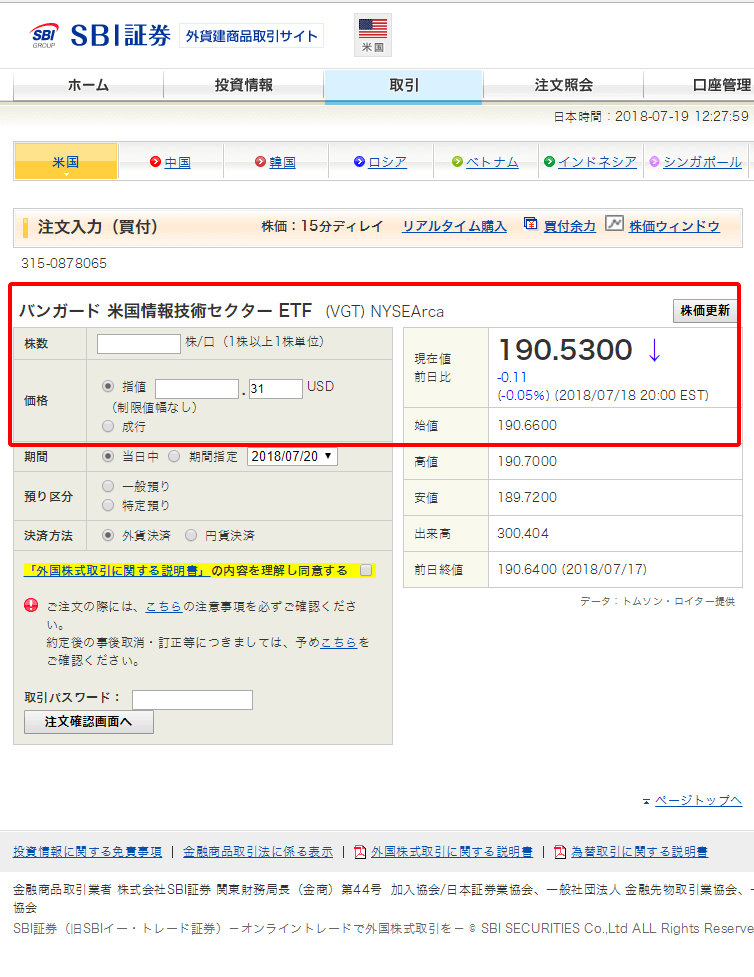
Task: Select the 当日中 period radio
Action: 108,456
